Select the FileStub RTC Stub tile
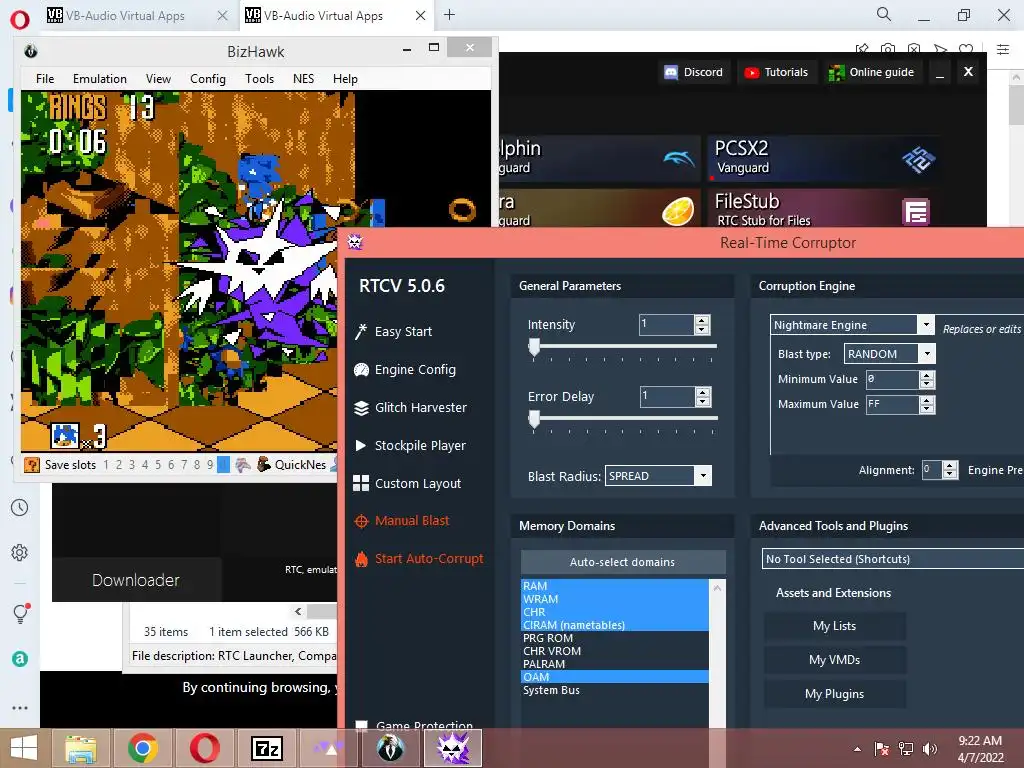 point(824,208)
